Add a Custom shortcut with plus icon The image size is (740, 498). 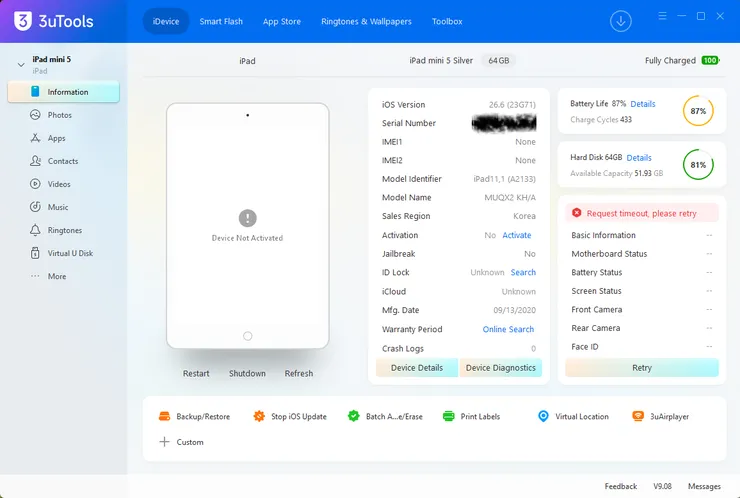point(164,442)
